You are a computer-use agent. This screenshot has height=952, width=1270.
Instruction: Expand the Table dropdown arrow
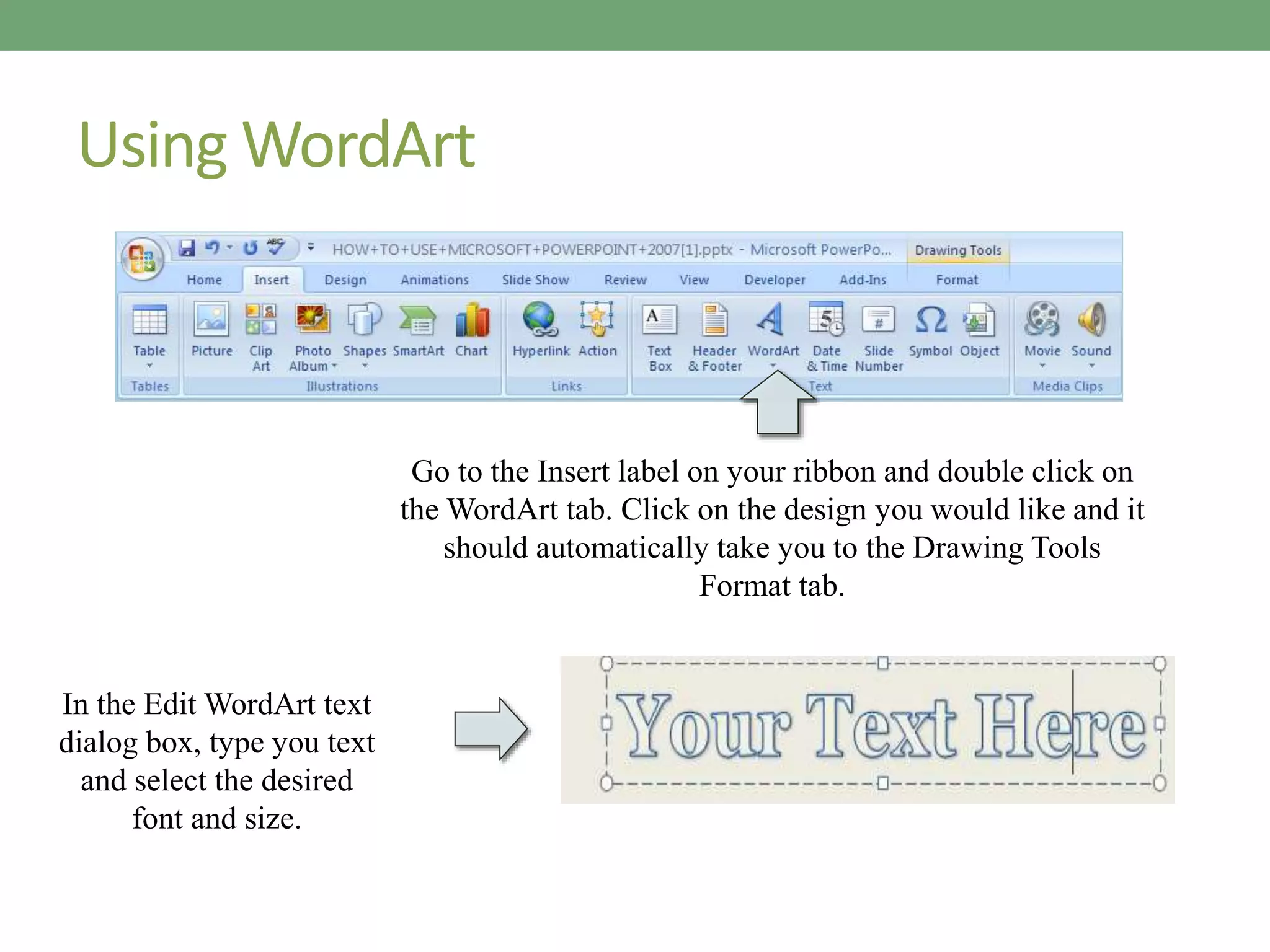(x=149, y=366)
